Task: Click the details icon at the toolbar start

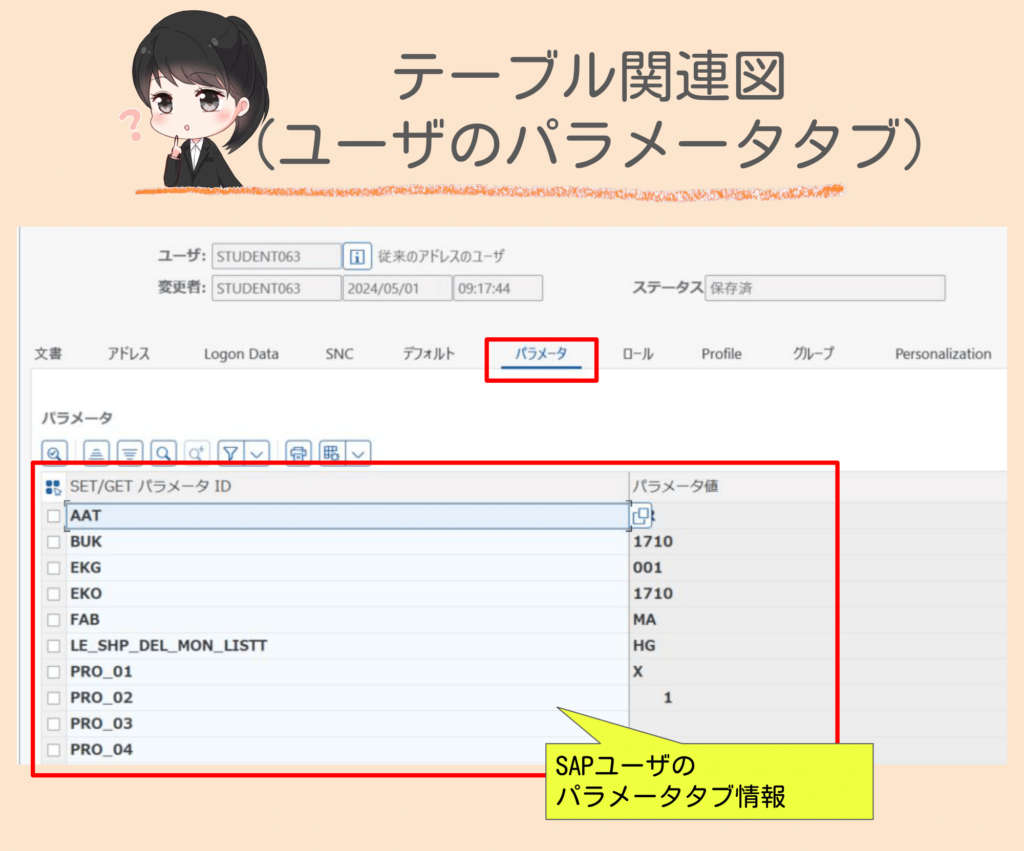Action: click(x=54, y=452)
